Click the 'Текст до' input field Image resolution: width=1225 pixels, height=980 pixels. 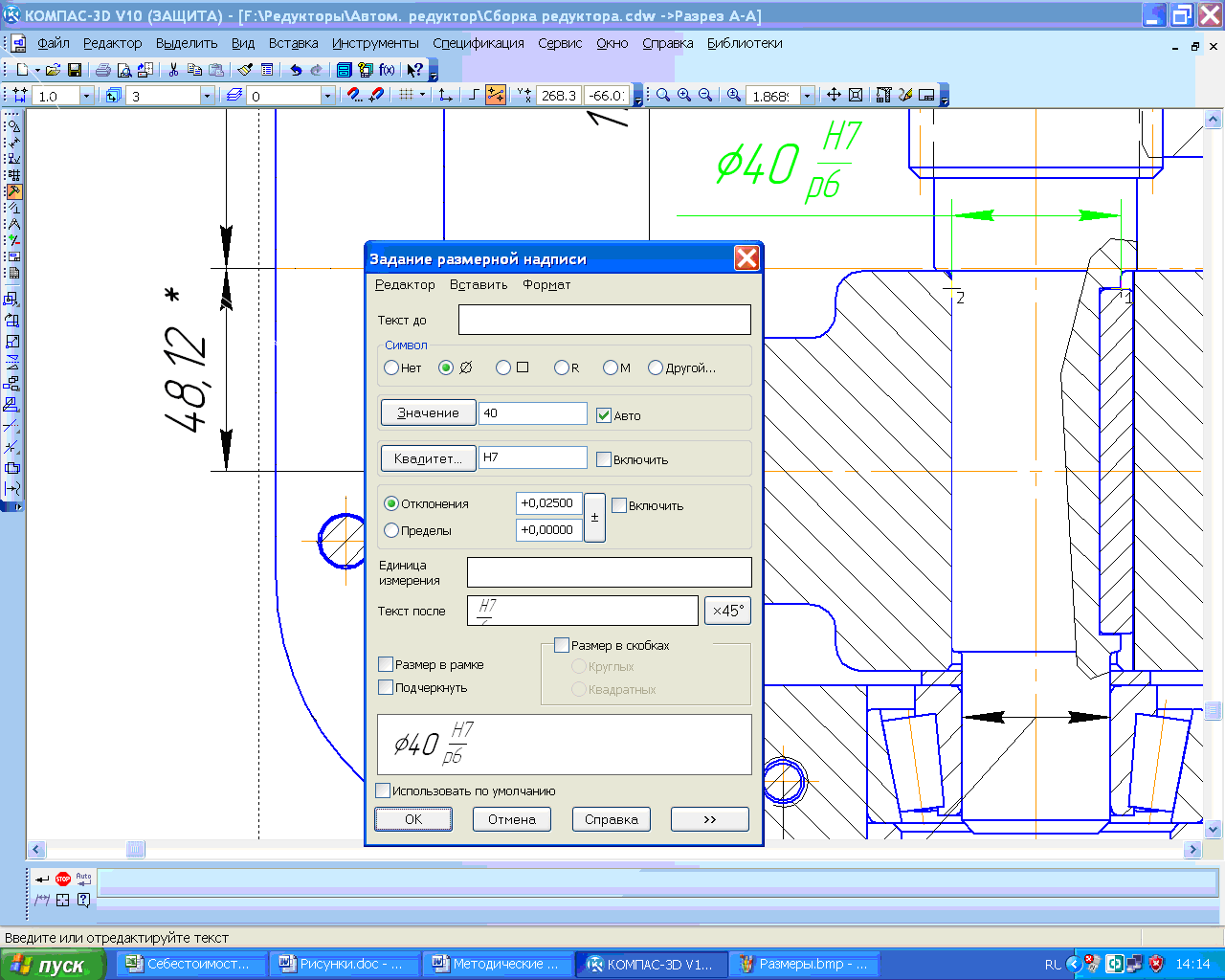click(x=605, y=320)
